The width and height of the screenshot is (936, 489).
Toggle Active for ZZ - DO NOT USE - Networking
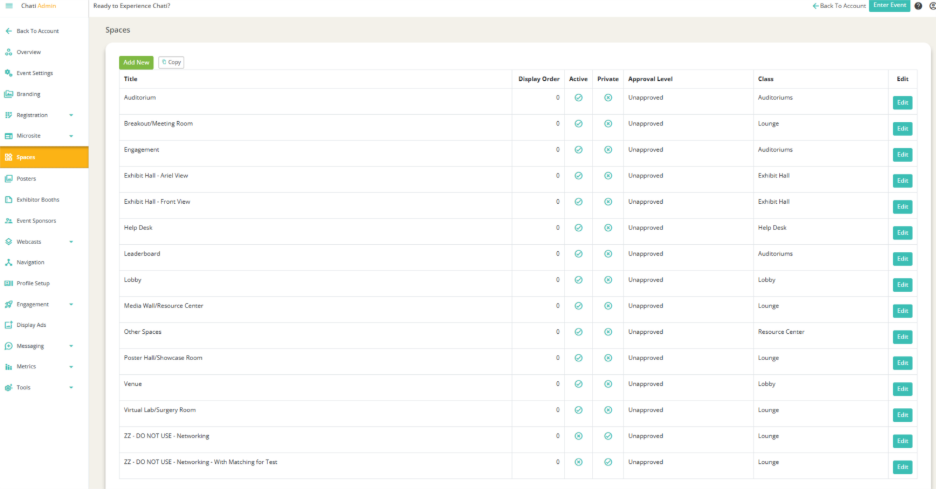pos(578,436)
